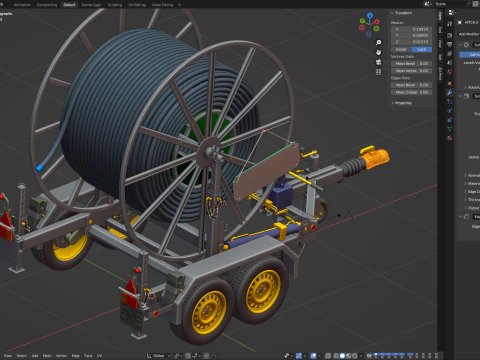The image size is (480, 360).
Task: Open the Output properties printer icon
Action: click(449, 44)
